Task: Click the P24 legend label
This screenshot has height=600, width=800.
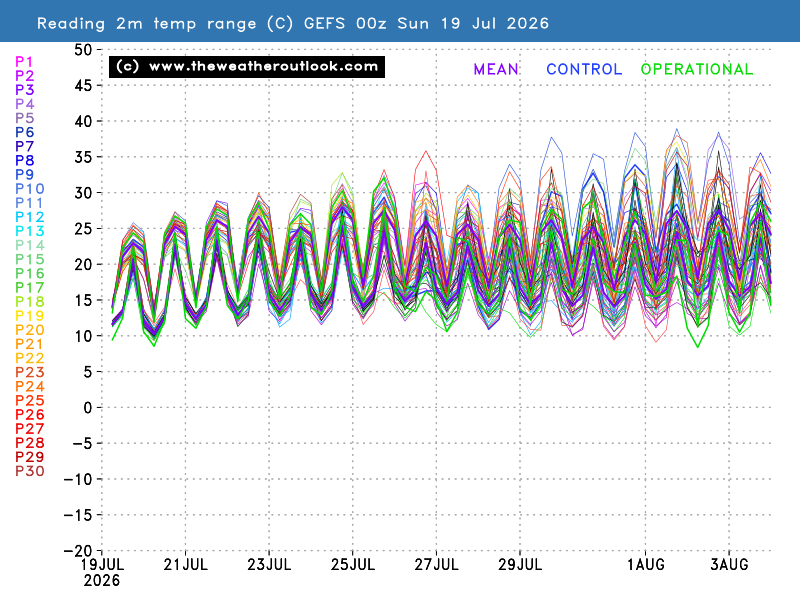Action: point(30,386)
